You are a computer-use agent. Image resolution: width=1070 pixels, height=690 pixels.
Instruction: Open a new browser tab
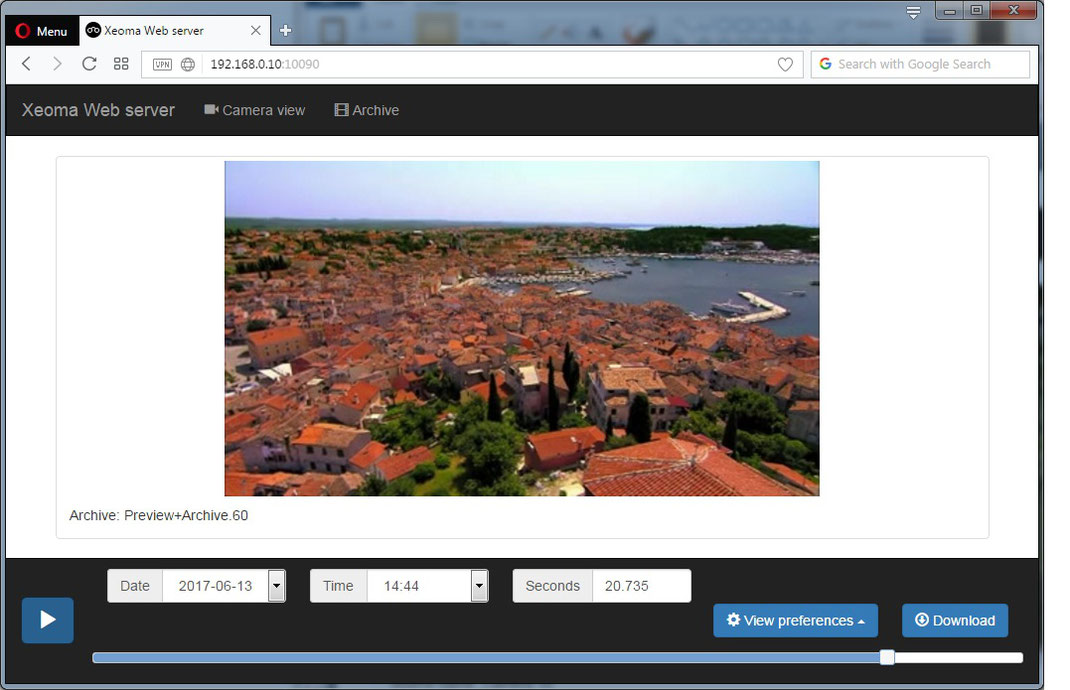tap(285, 31)
